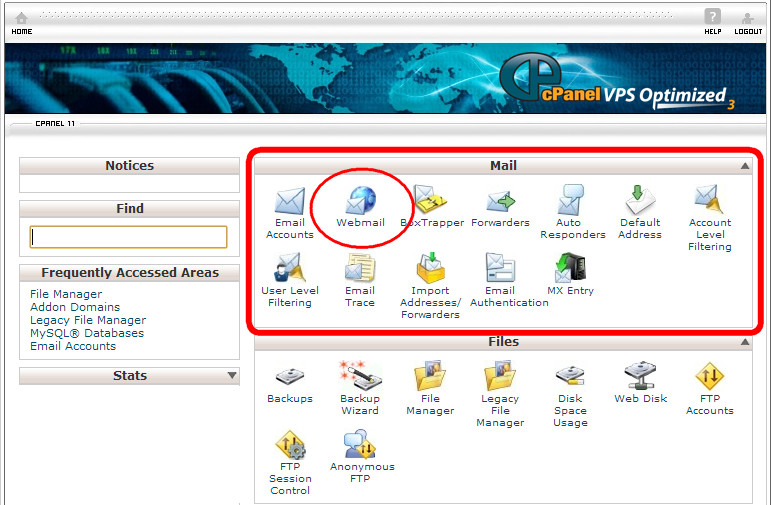Click into the Find search field
The image size is (771, 505).
[128, 237]
